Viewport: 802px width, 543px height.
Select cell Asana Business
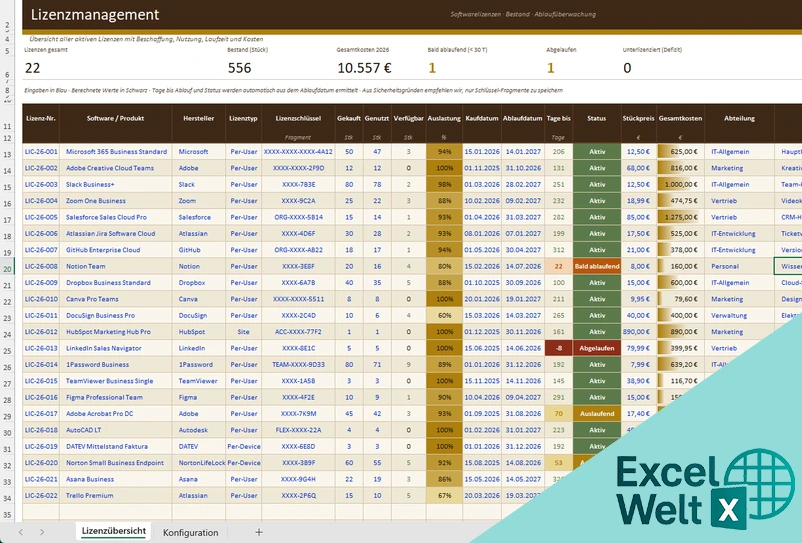point(116,479)
